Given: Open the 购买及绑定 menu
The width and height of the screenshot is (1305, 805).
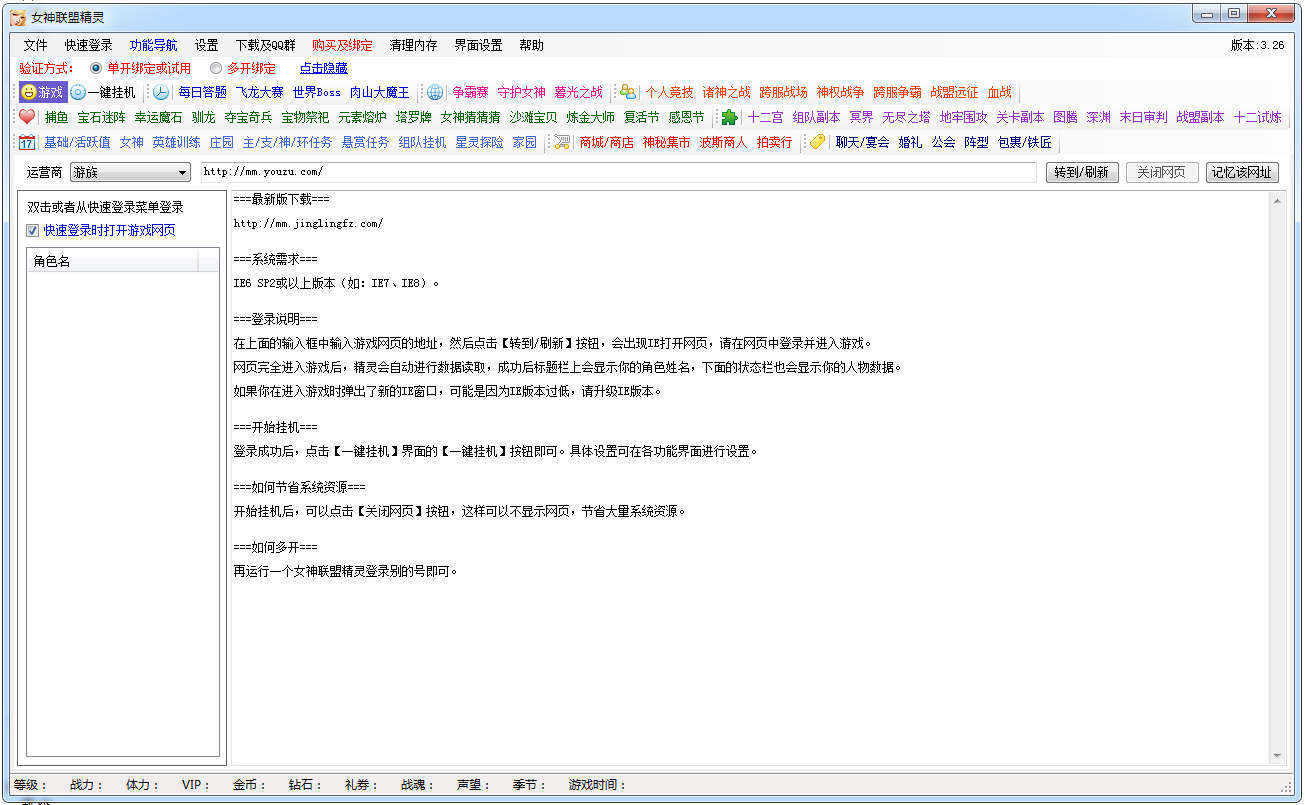Looking at the screenshot, I should tap(342, 45).
